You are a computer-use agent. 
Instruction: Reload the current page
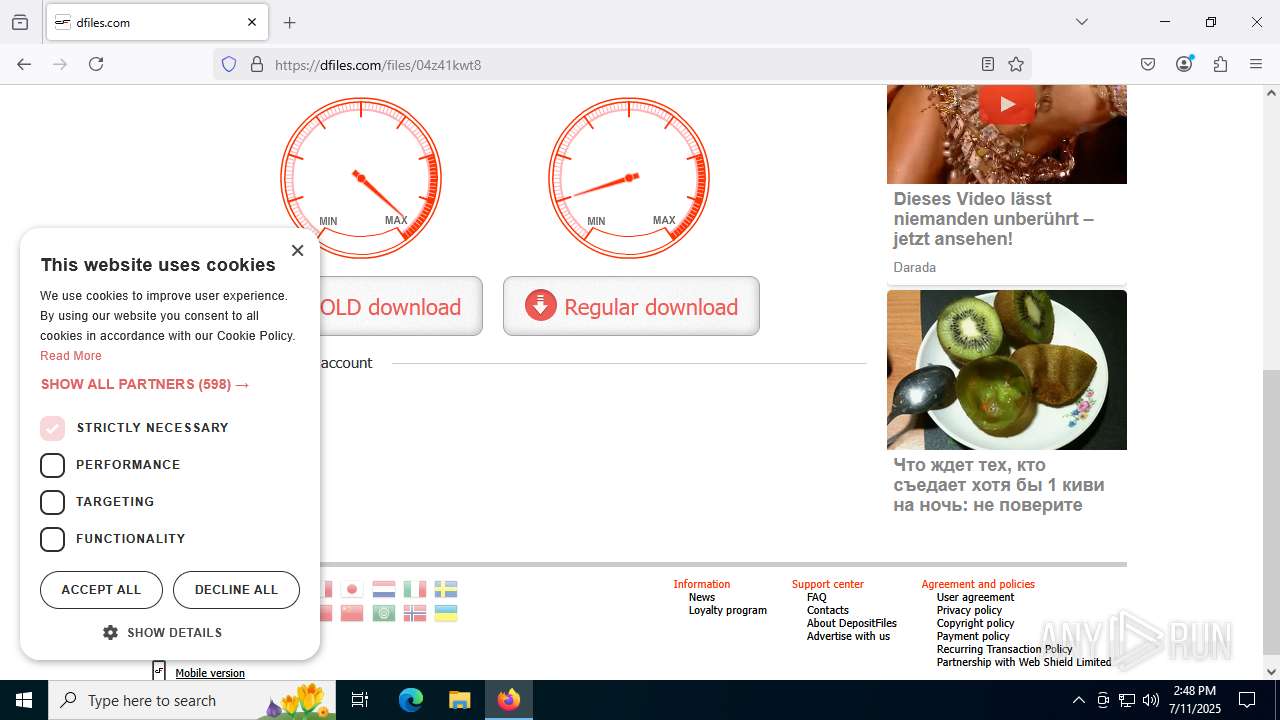click(96, 64)
